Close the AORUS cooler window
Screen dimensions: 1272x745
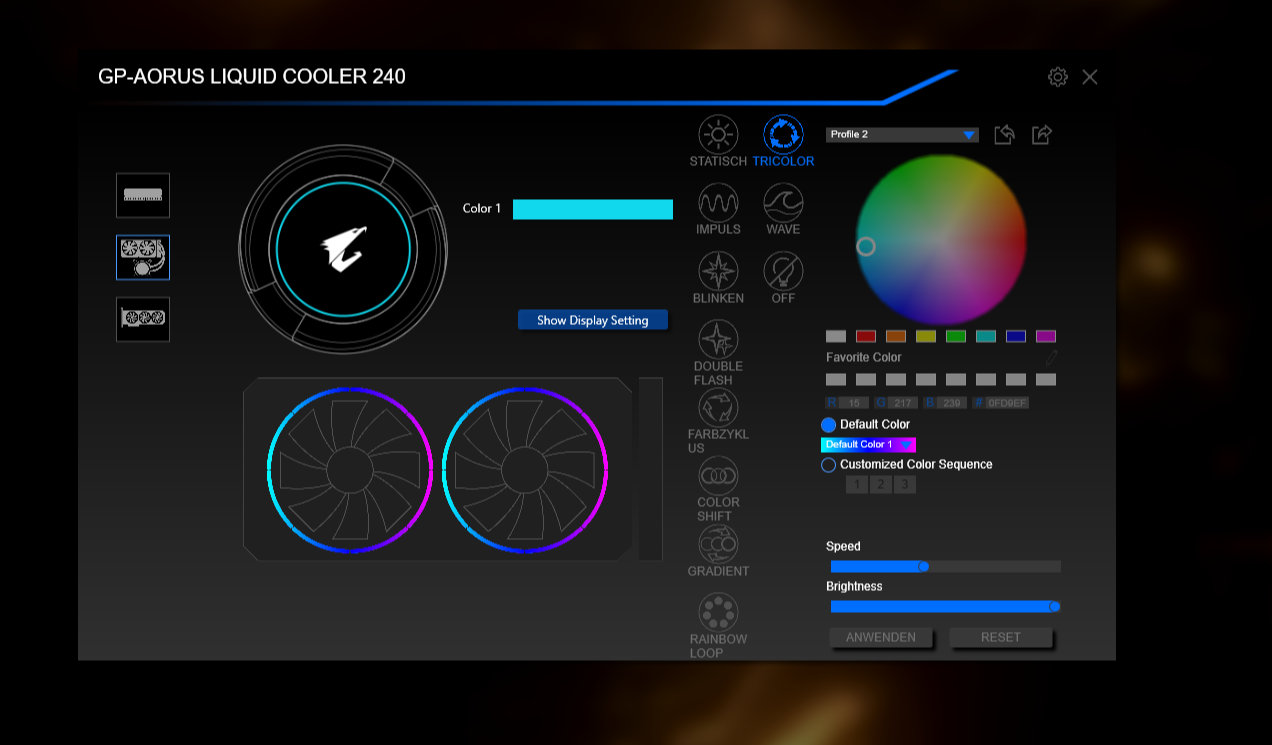[x=1090, y=77]
